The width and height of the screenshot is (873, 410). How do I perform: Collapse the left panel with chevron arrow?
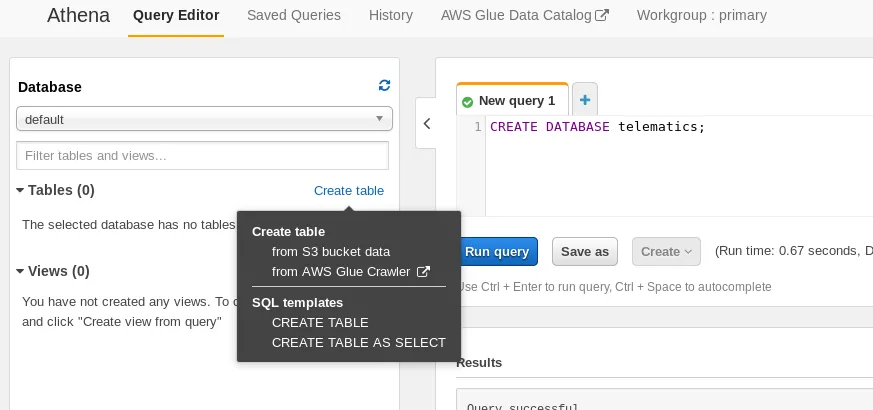[427, 124]
